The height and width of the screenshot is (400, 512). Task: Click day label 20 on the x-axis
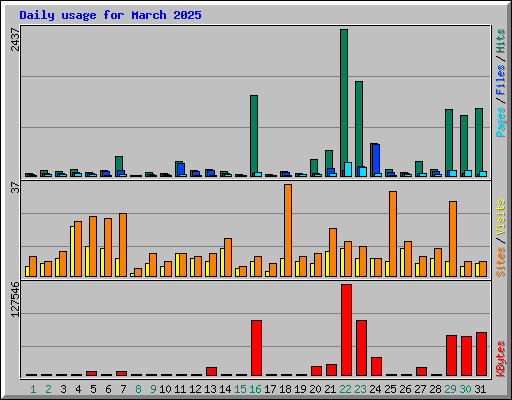coord(315,389)
